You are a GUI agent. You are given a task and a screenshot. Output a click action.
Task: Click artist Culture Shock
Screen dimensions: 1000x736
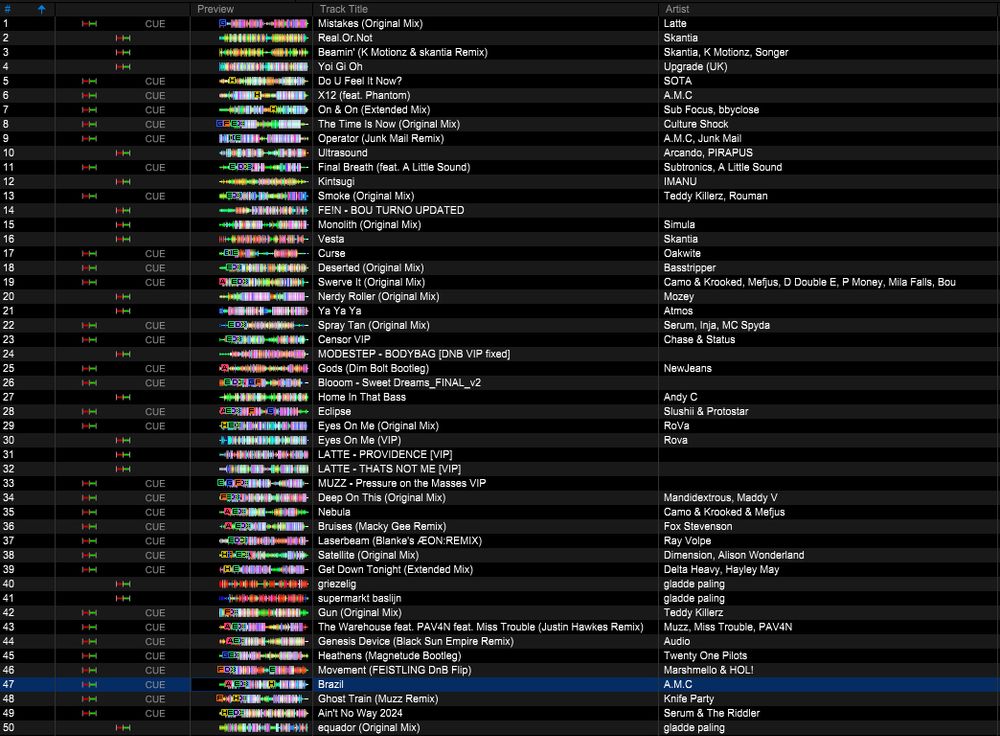click(696, 124)
